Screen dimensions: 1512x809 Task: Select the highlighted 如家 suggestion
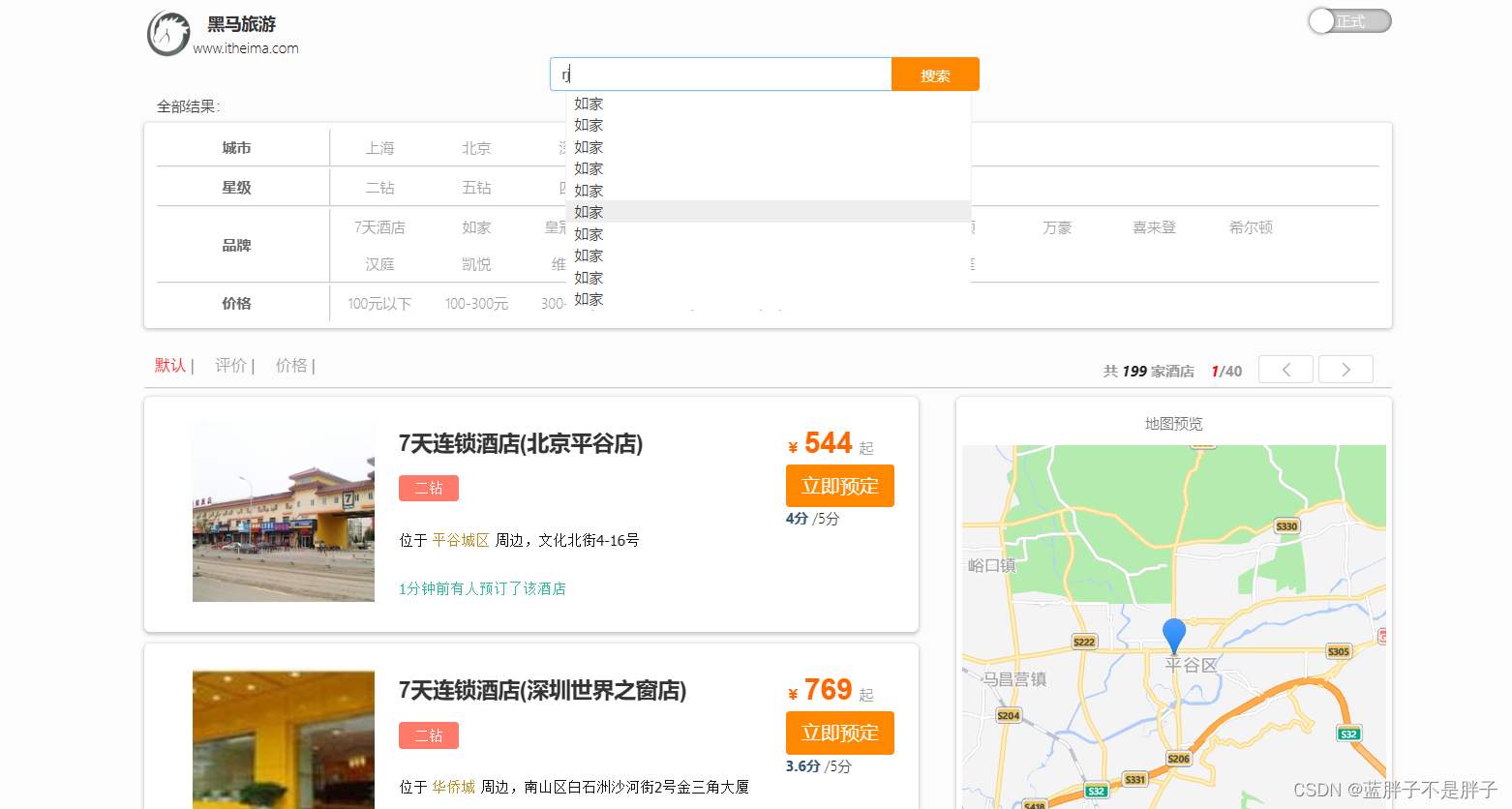[x=769, y=212]
